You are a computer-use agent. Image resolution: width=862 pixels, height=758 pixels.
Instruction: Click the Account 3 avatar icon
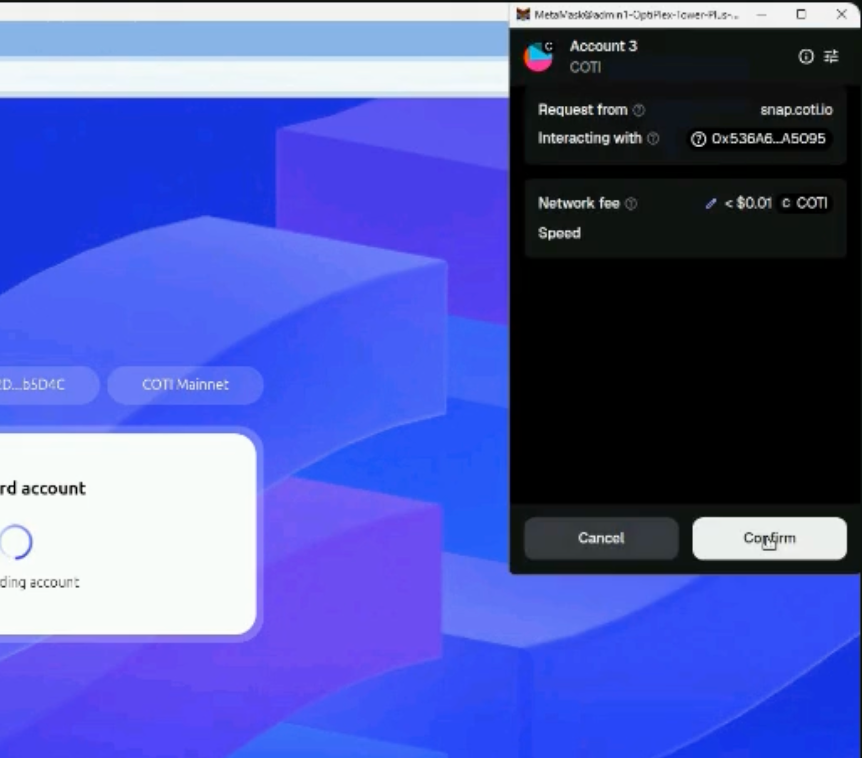coord(538,57)
